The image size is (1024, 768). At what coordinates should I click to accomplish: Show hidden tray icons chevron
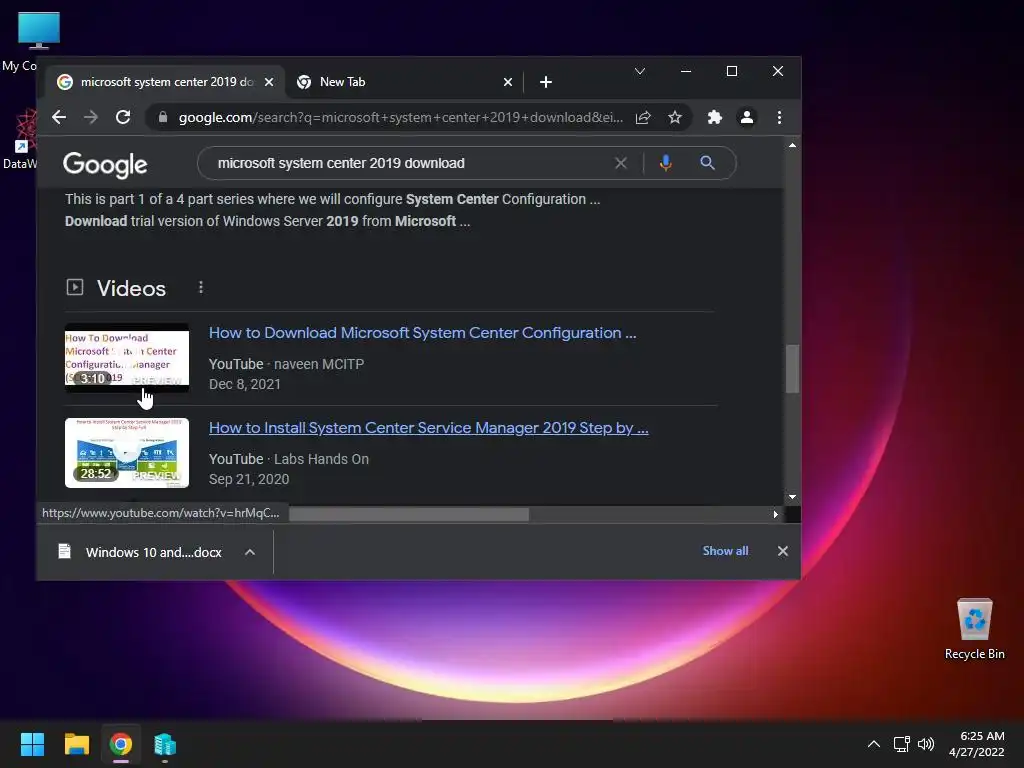873,744
